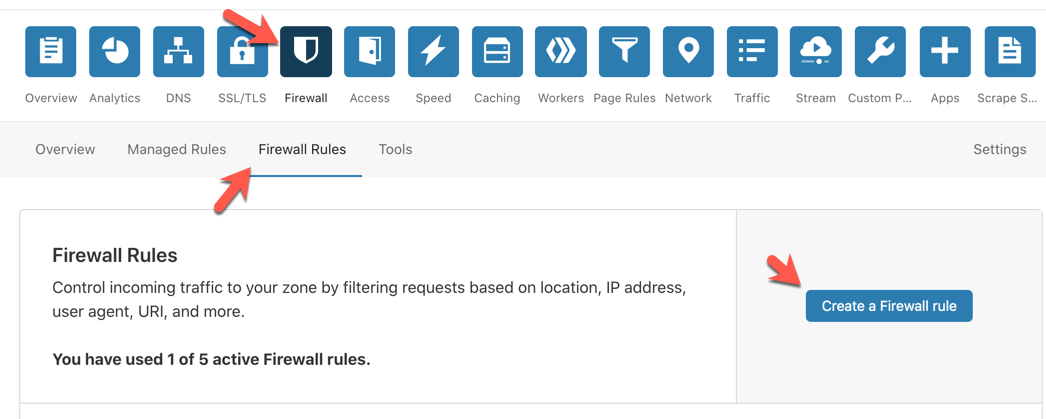Open the firewall Settings link
Screen dimensions: 1046x419
tap(999, 149)
